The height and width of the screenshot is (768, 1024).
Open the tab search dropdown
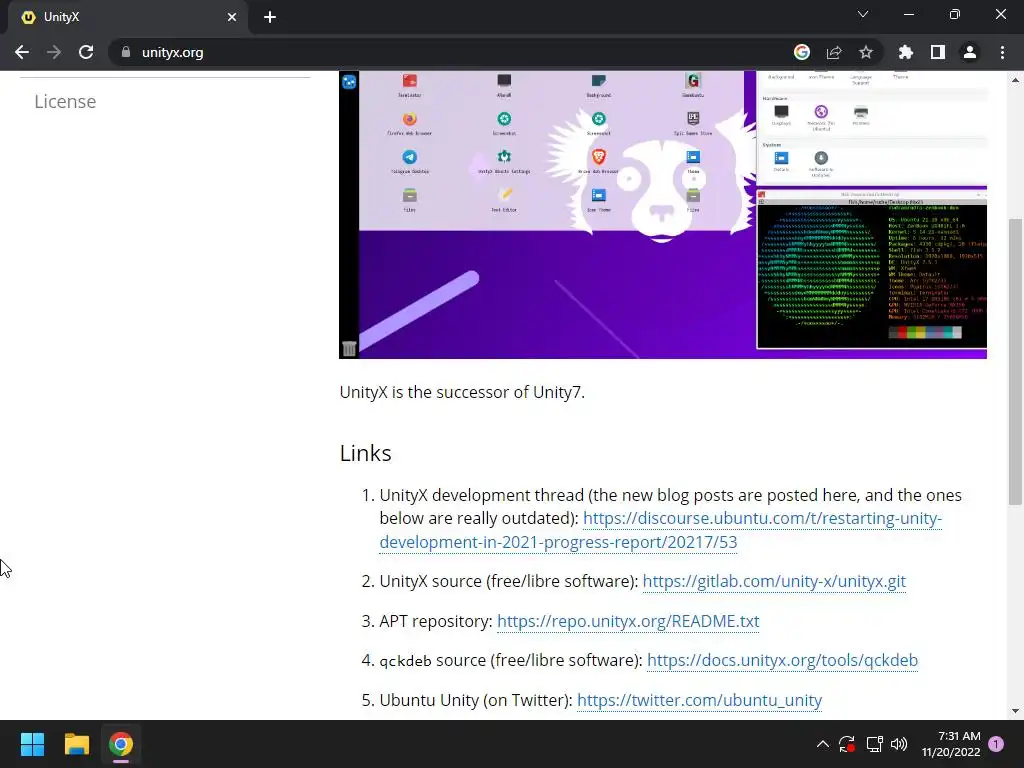pyautogui.click(x=863, y=14)
